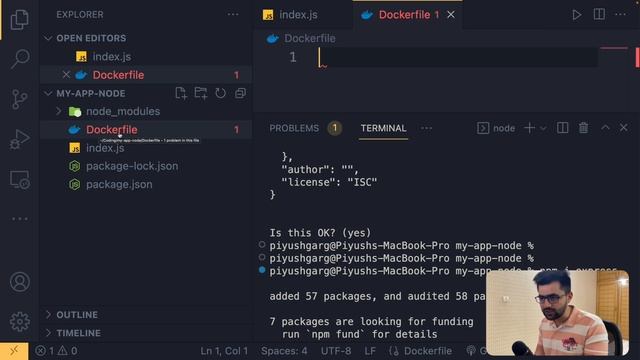The width and height of the screenshot is (640, 360).
Task: Click the 'Is this OK? (yes)' terminal text
Action: (x=320, y=233)
